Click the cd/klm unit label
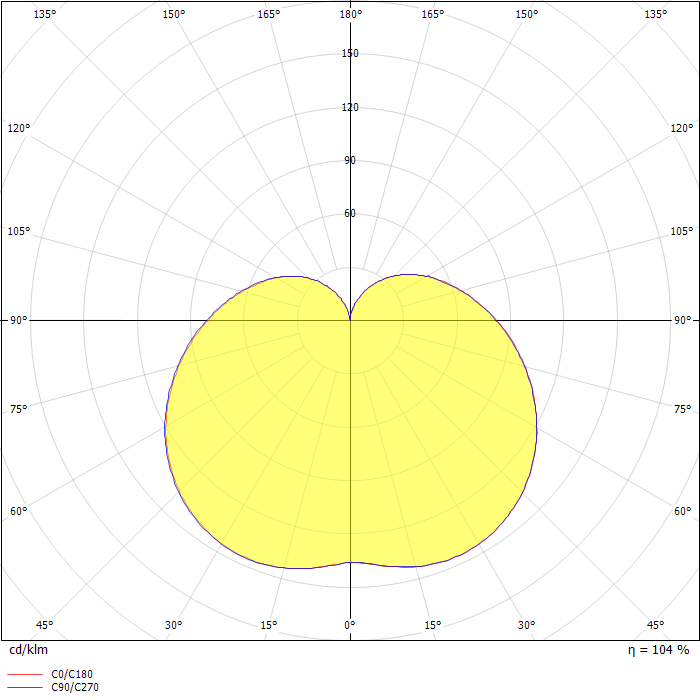Image resolution: width=700 pixels, height=700 pixels. (x=29, y=650)
